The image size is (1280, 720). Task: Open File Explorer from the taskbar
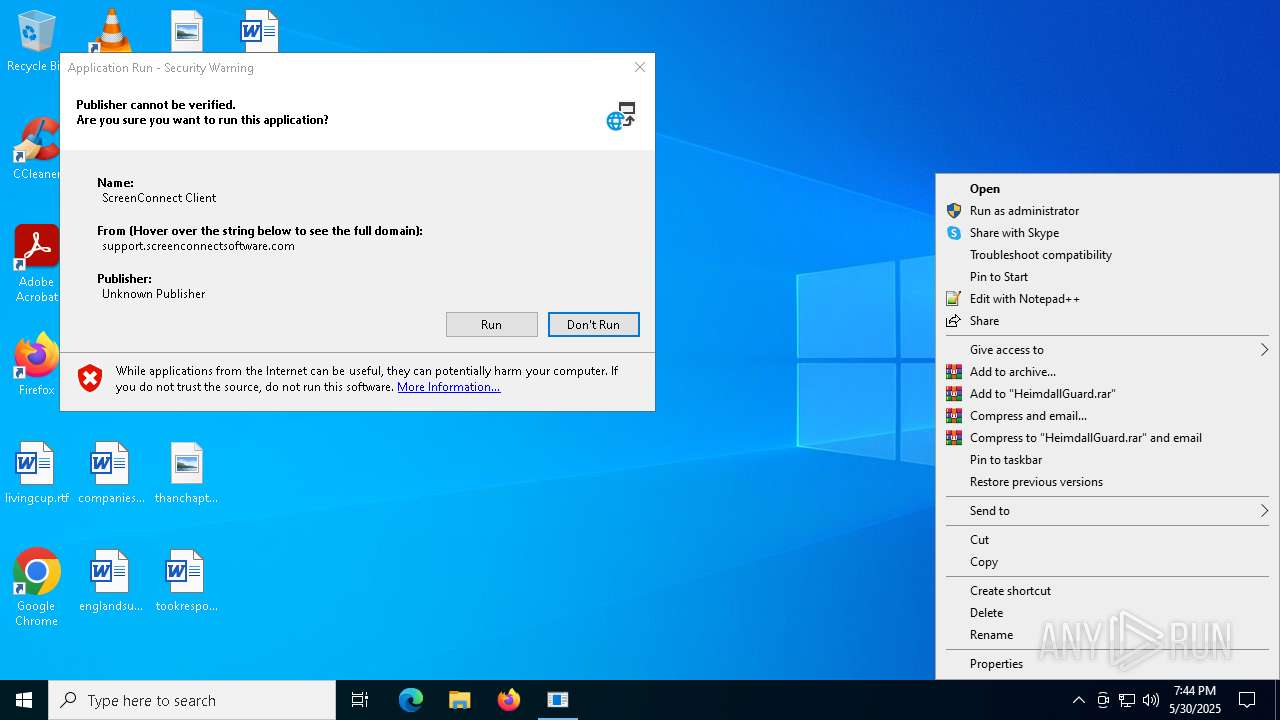(x=459, y=700)
